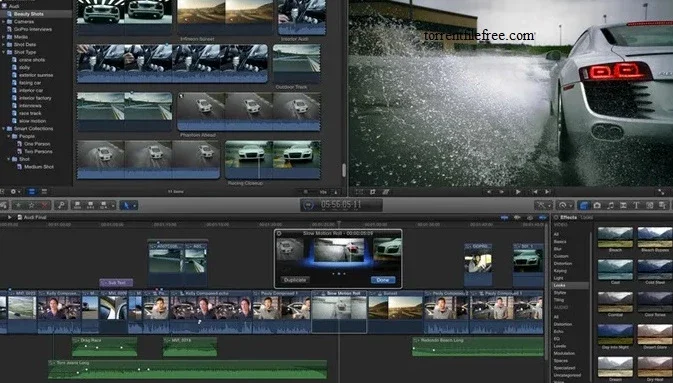This screenshot has width=673, height=383.
Task: Collapse the People folder
Action: click(x=8, y=136)
